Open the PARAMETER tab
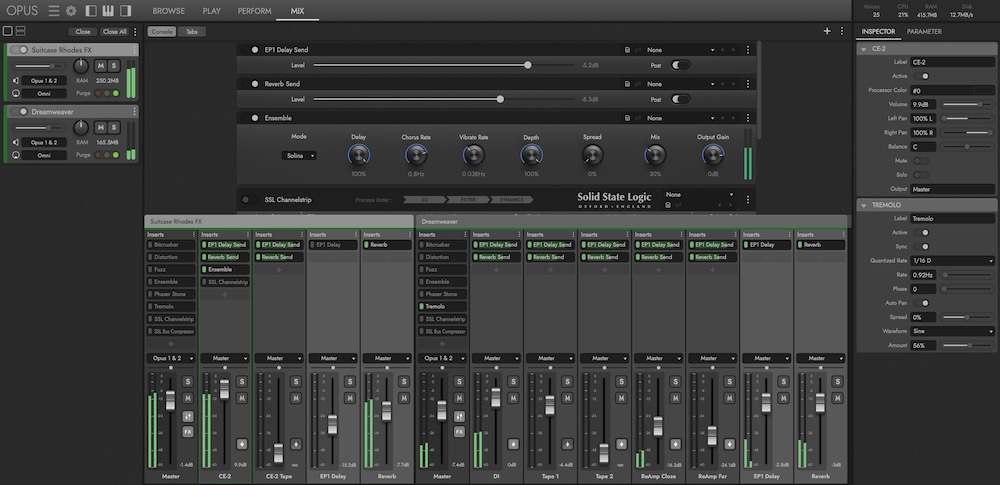Screen dimensions: 1000x485 (x=924, y=31)
